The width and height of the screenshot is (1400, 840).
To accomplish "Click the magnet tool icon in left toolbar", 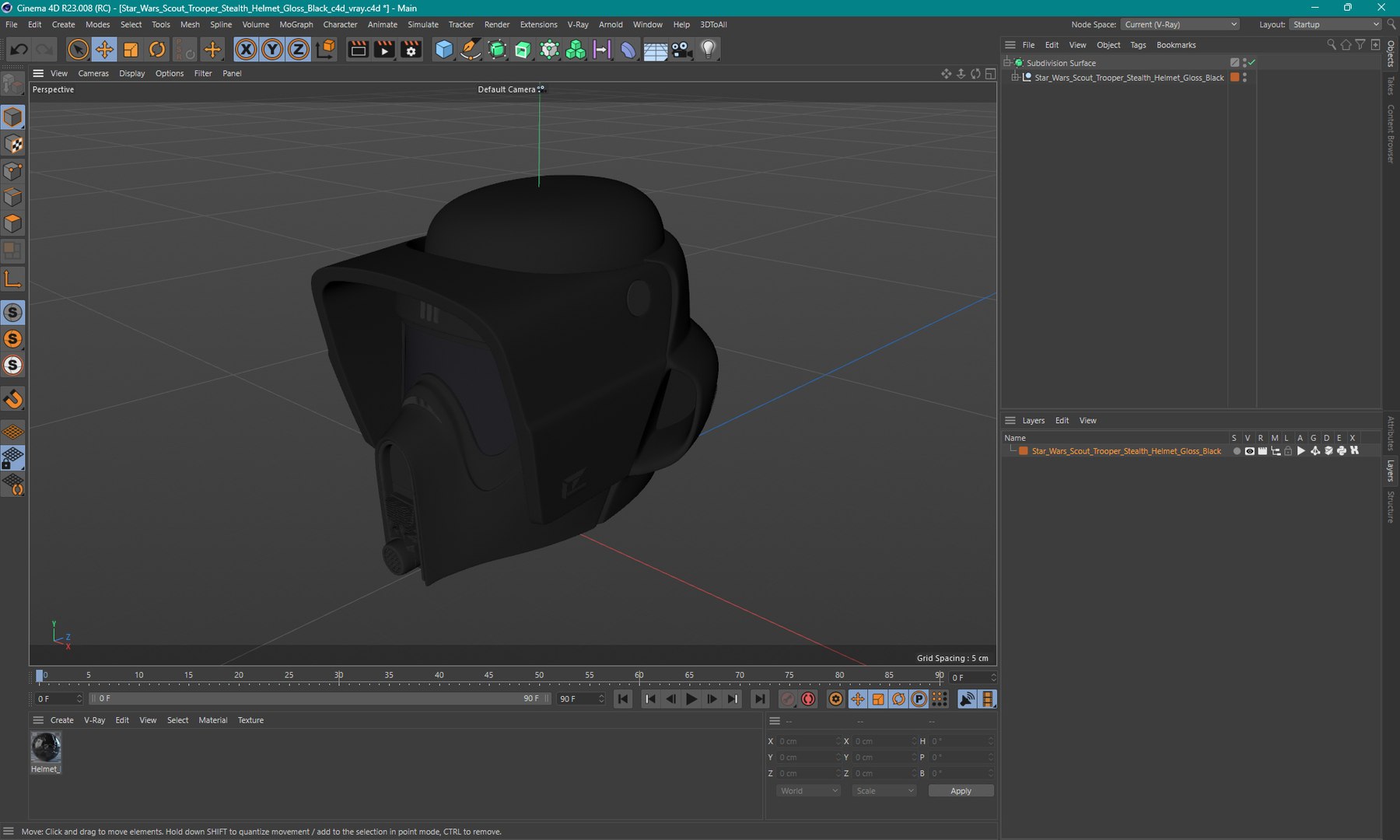I will (x=13, y=399).
